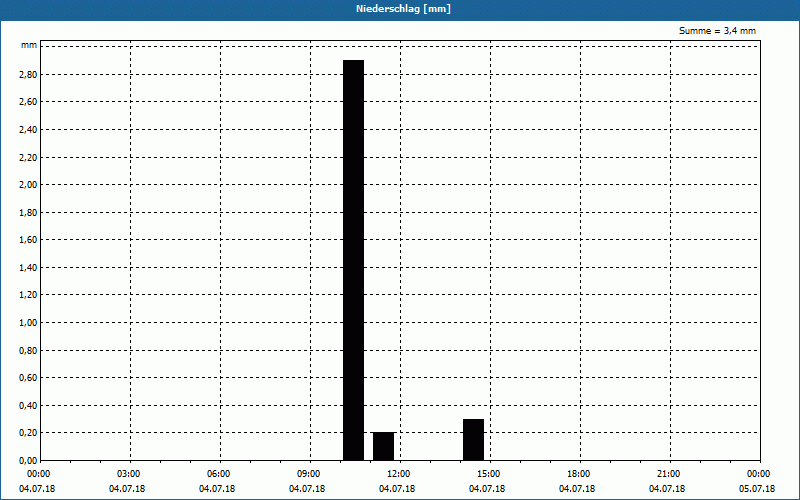Click the 0,80 y-axis value
Viewport: 800px width, 500px height.
click(28, 350)
